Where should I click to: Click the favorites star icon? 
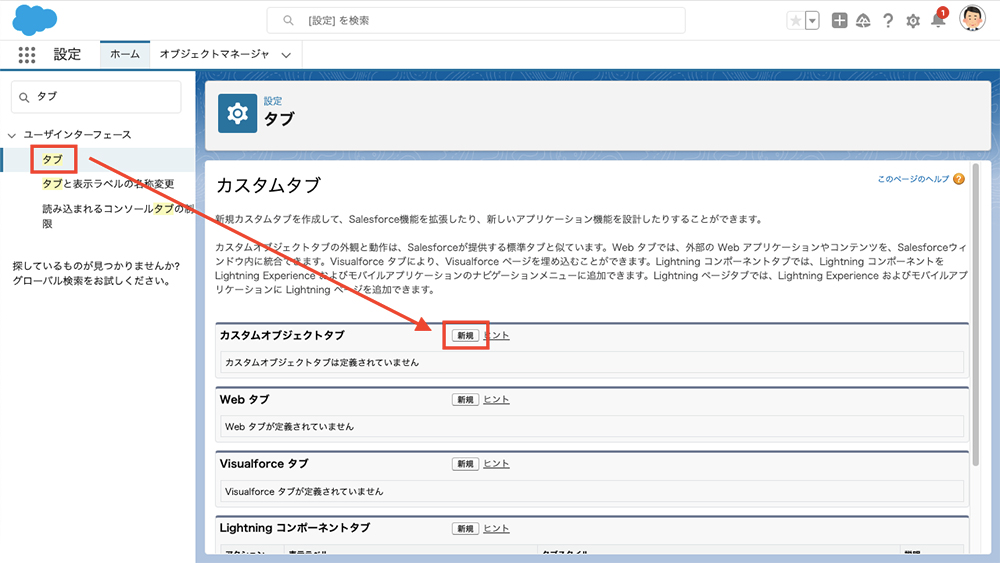pos(796,21)
